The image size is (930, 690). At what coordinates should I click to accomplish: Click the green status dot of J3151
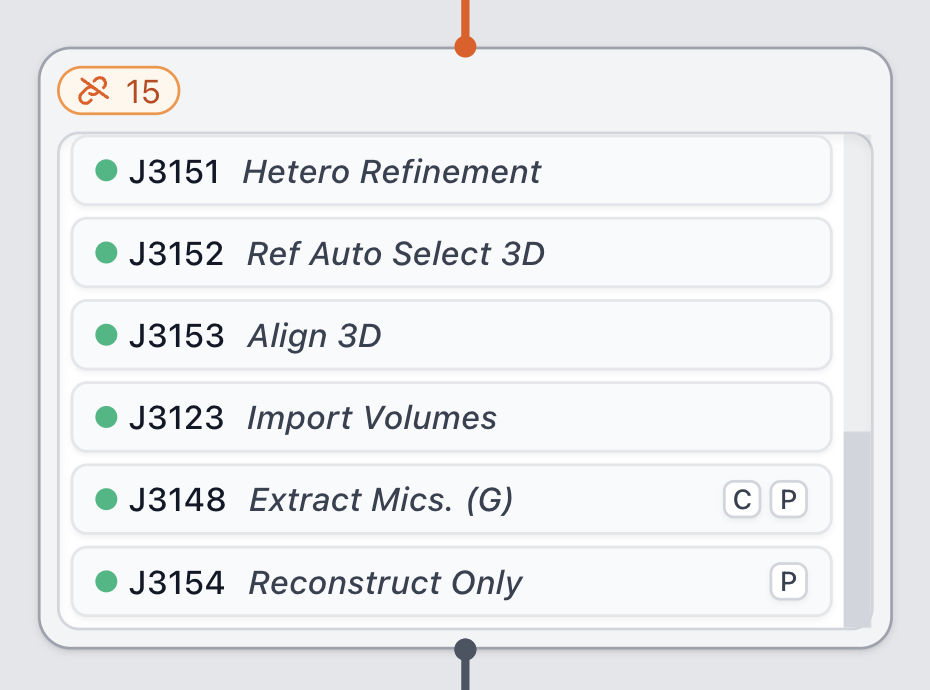(106, 171)
